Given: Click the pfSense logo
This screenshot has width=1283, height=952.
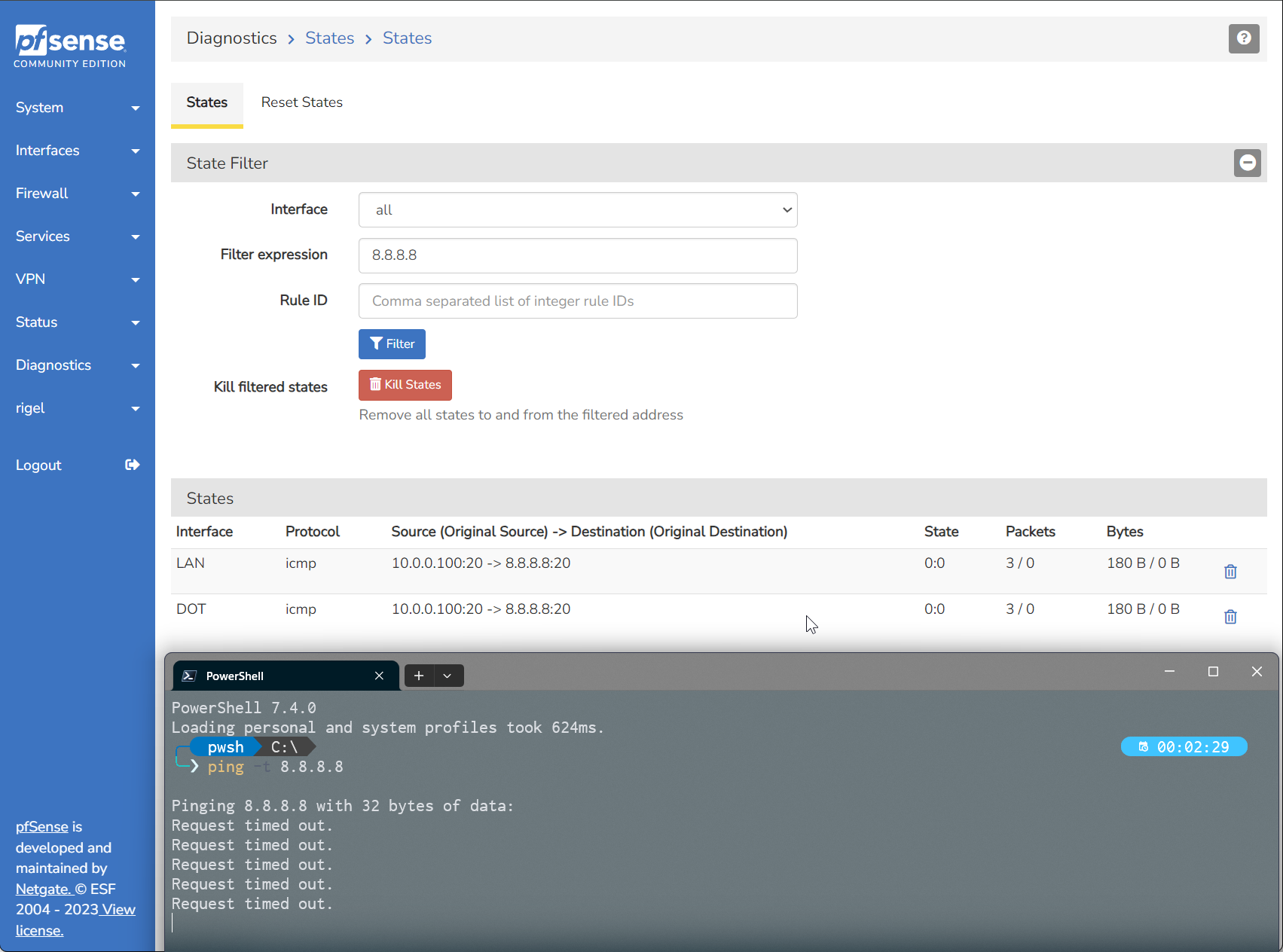Looking at the screenshot, I should pyautogui.click(x=70, y=46).
